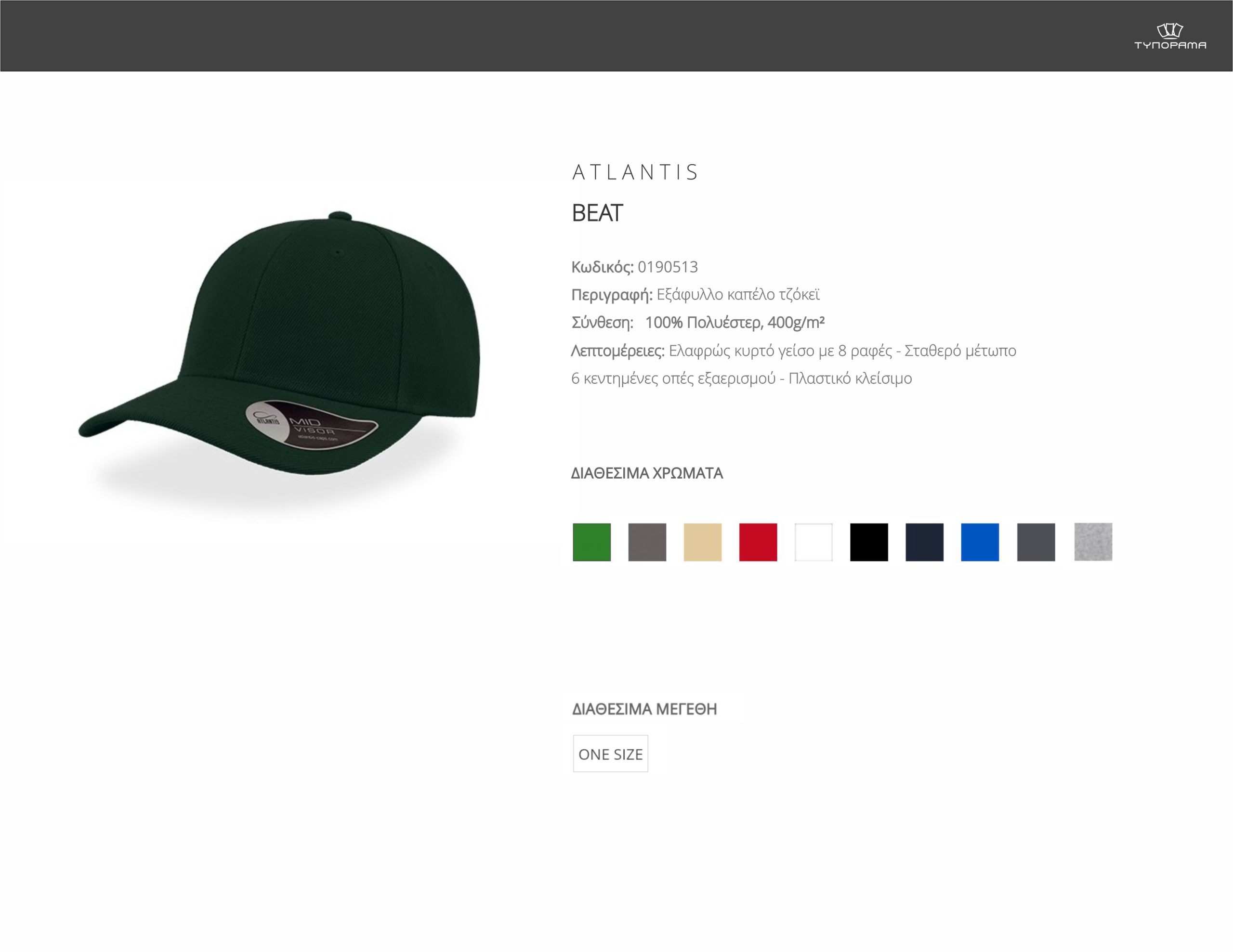The height and width of the screenshot is (952, 1233).
Task: Click the ONE SIZE button
Action: click(610, 753)
